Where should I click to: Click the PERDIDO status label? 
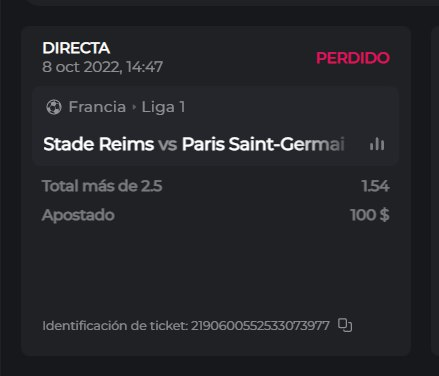[x=353, y=58]
